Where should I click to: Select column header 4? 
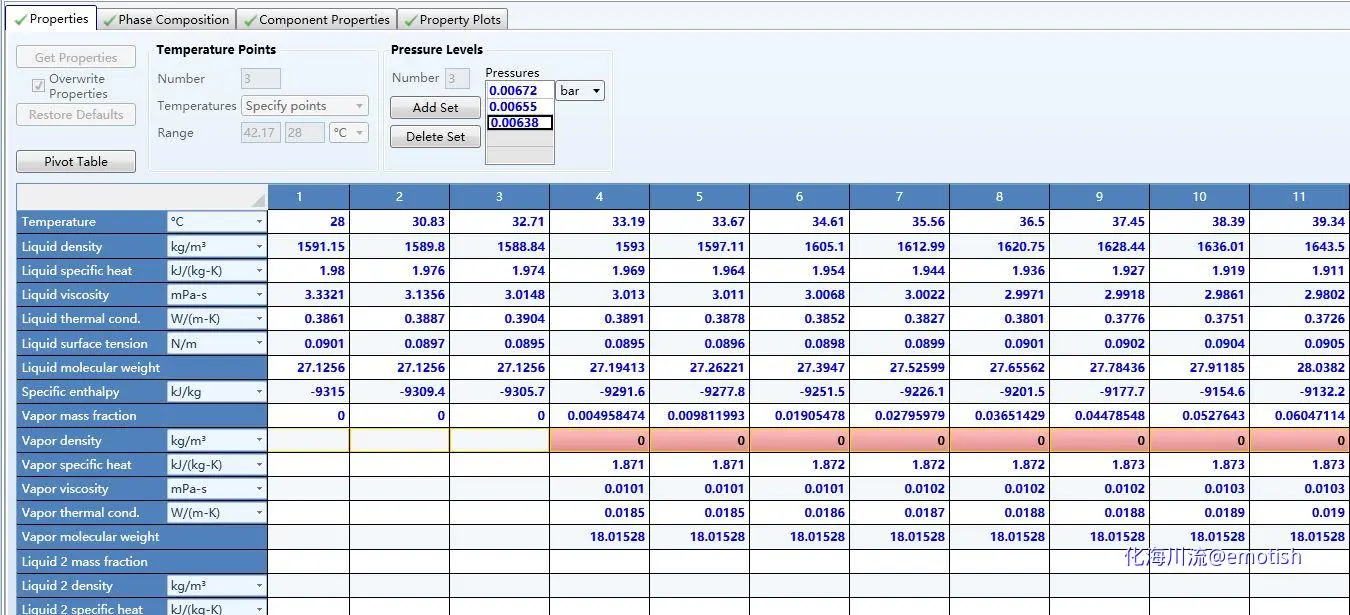599,197
